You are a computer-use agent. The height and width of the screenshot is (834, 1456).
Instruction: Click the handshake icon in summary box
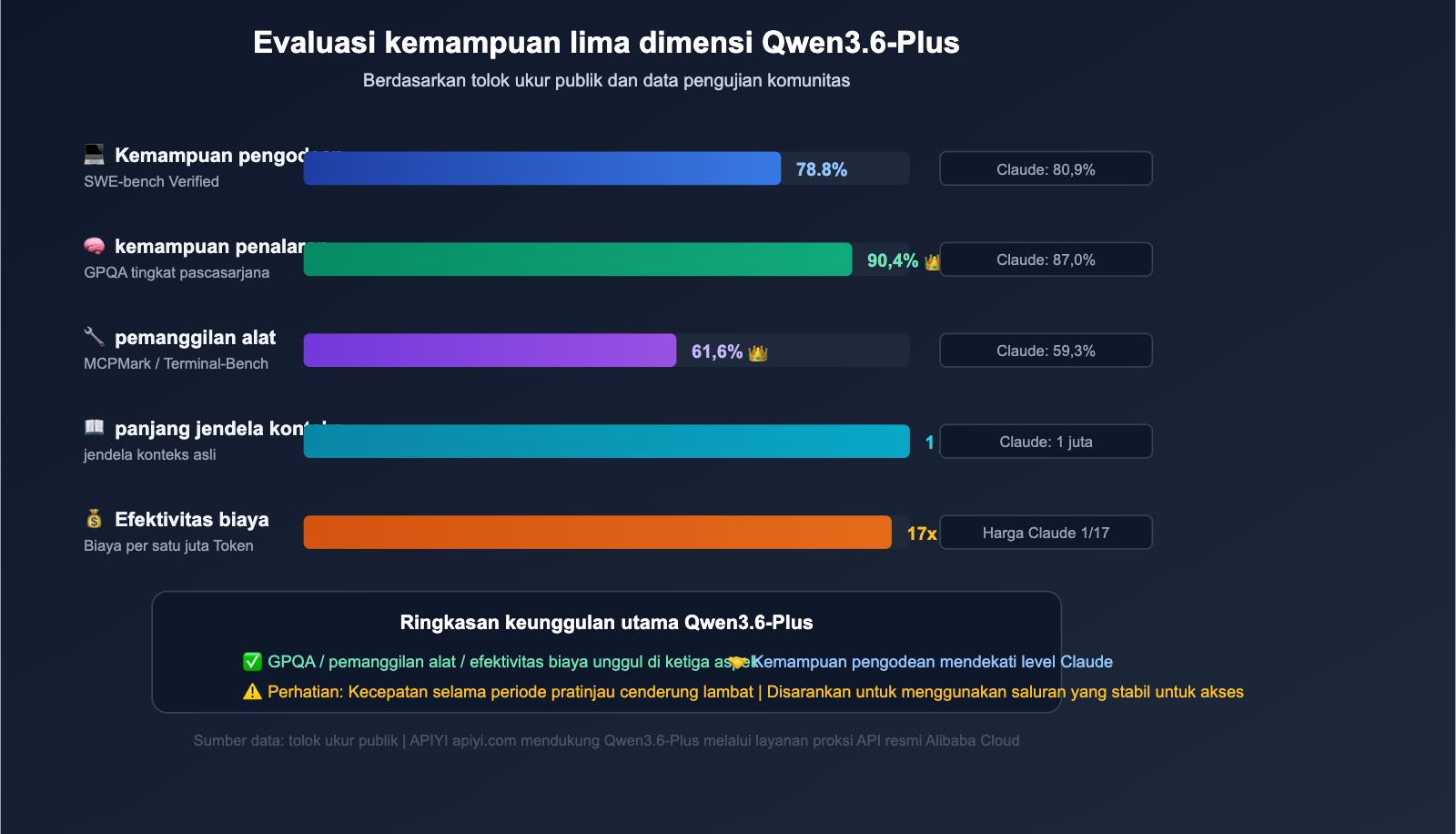pyautogui.click(x=738, y=663)
